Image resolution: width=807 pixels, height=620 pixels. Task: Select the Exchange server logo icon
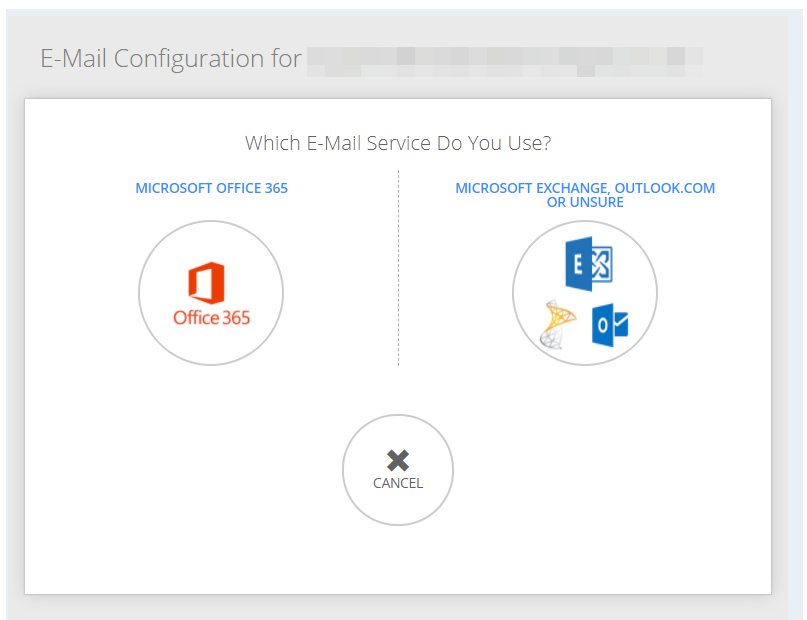coord(589,264)
